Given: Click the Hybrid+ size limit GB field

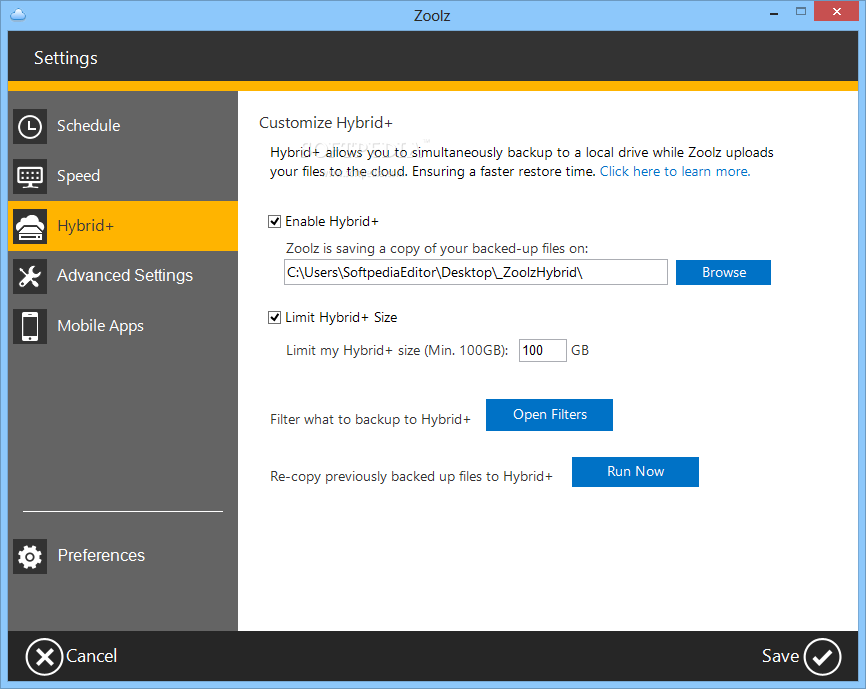Looking at the screenshot, I should (x=543, y=351).
